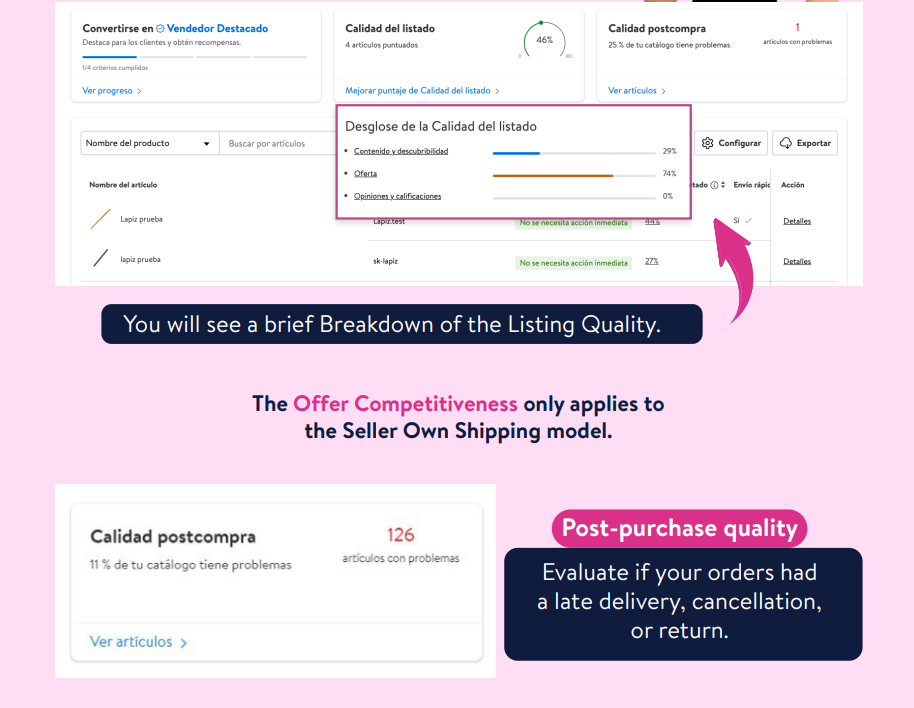Click the info icon in the column header

tap(714, 185)
